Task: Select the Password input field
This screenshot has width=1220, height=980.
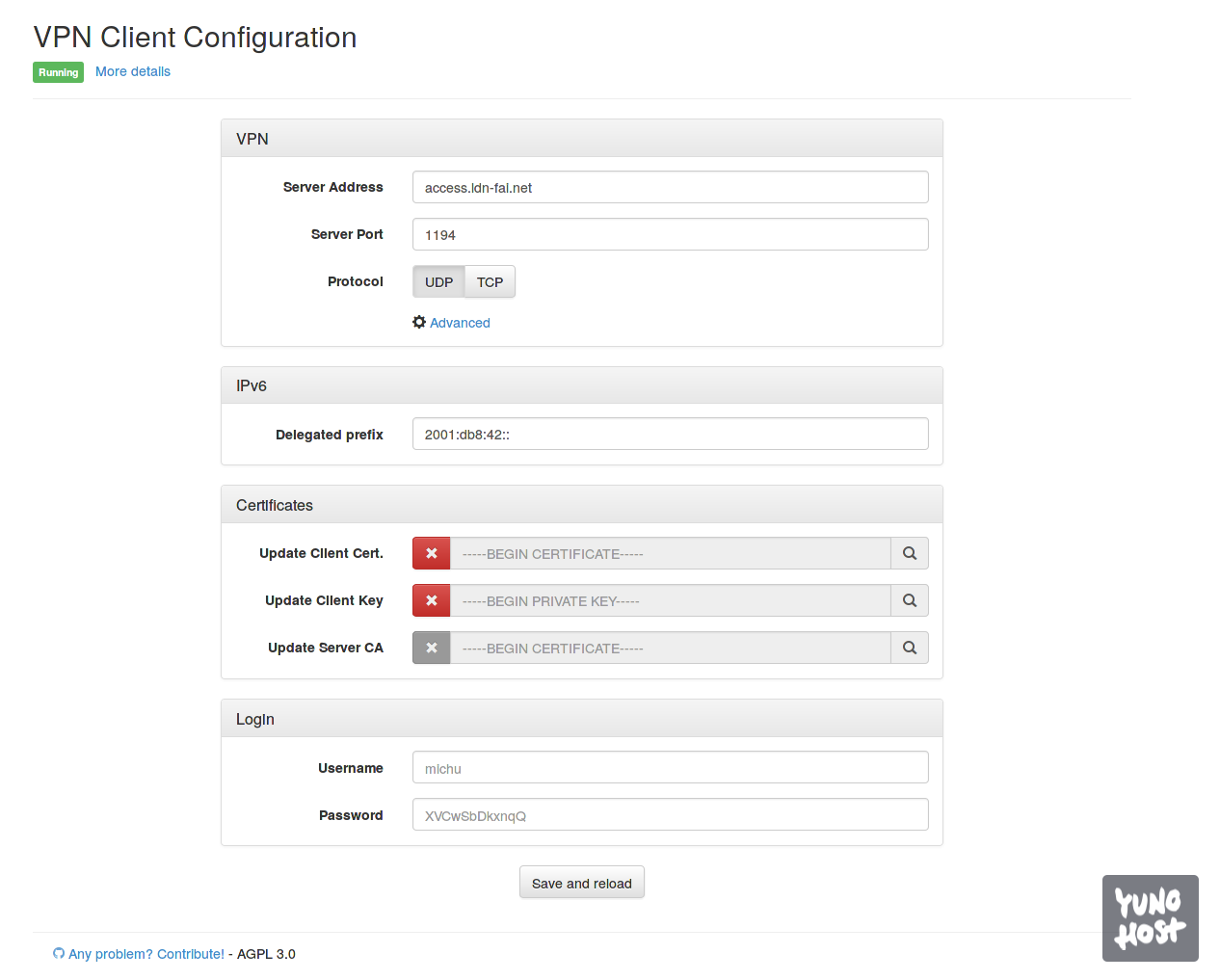Action: 670,814
